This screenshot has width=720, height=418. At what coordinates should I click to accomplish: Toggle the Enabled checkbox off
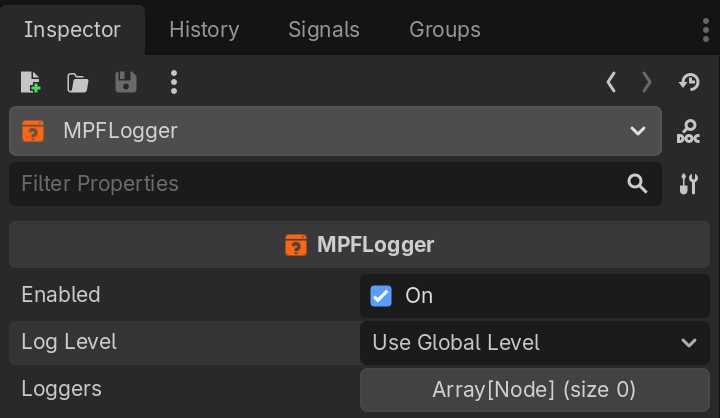tap(381, 296)
